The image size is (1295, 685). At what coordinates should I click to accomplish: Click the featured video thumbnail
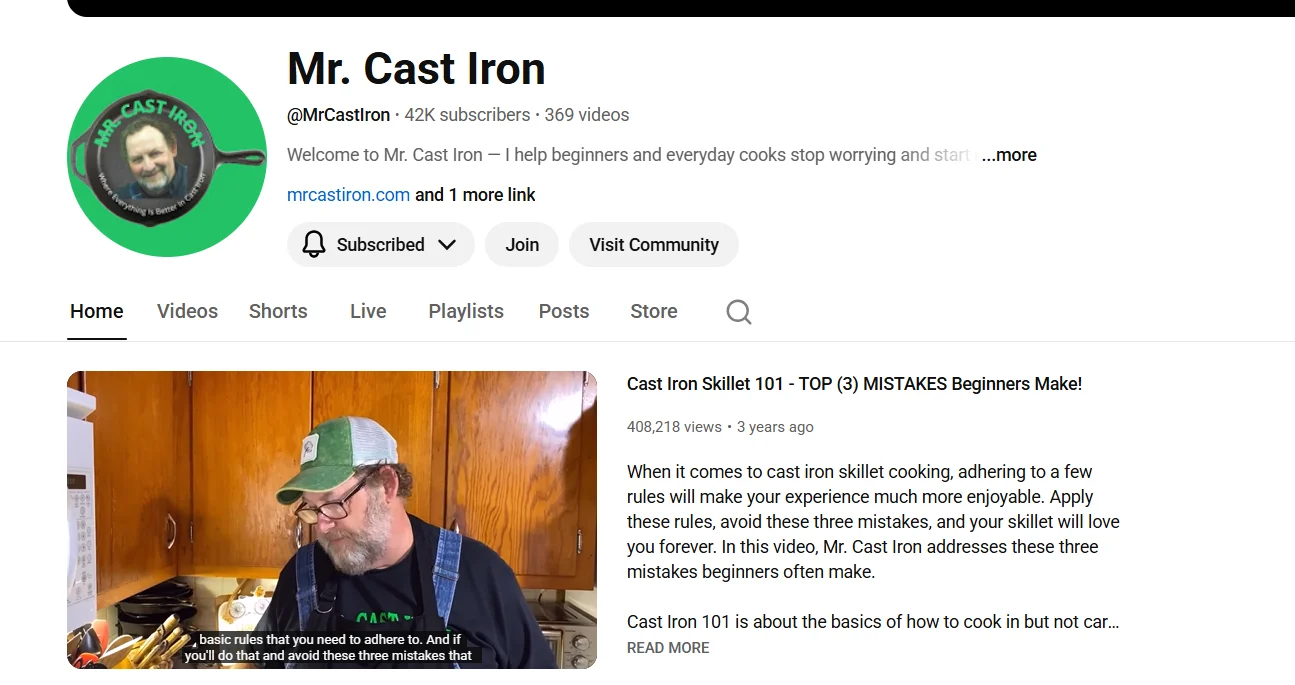tap(332, 520)
